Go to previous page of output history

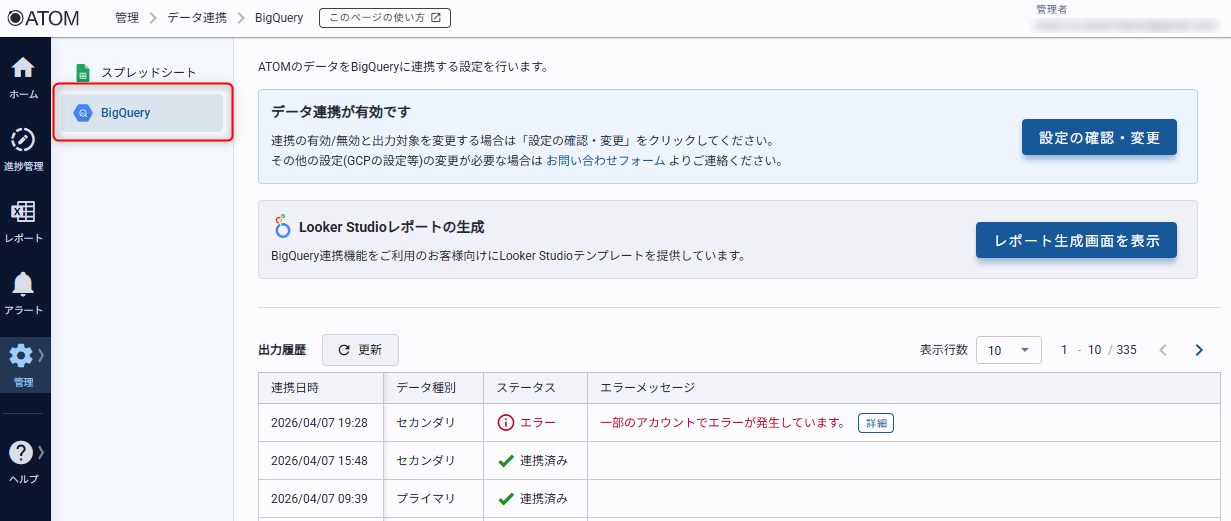pyautogui.click(x=1163, y=350)
